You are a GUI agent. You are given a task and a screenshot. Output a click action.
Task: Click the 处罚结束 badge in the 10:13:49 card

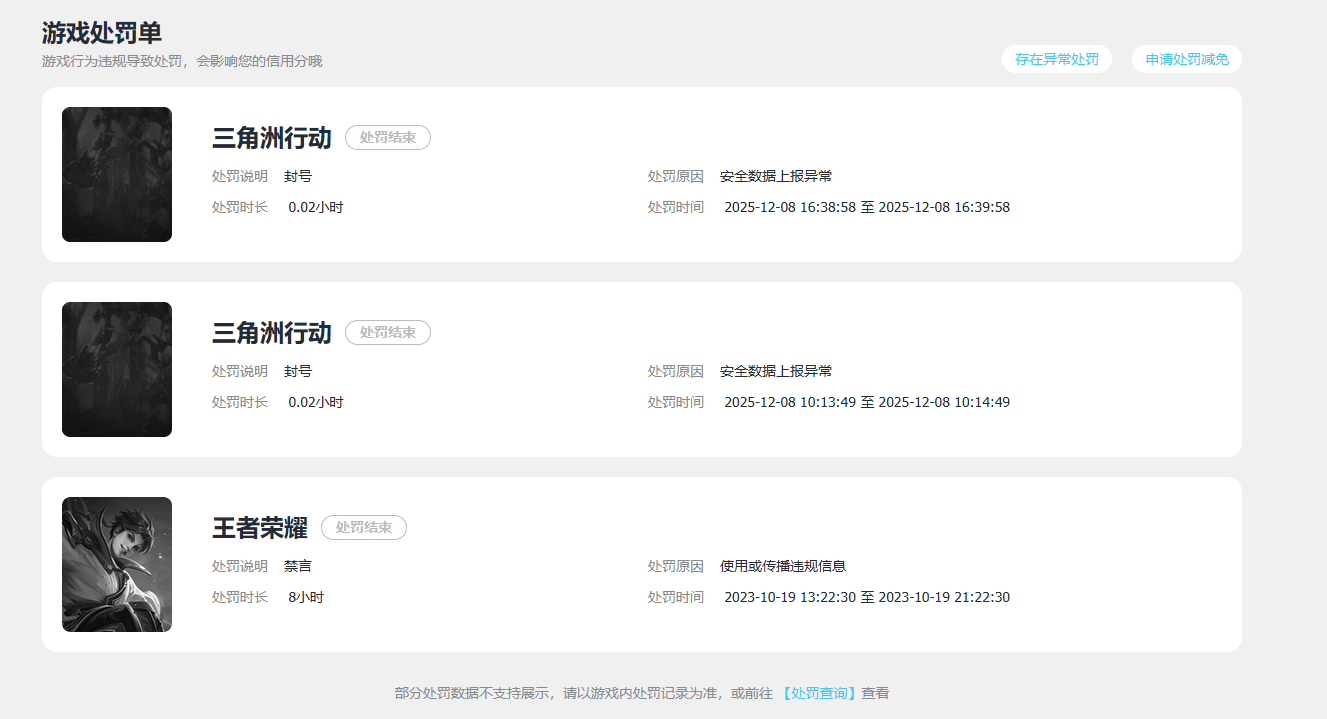[388, 333]
